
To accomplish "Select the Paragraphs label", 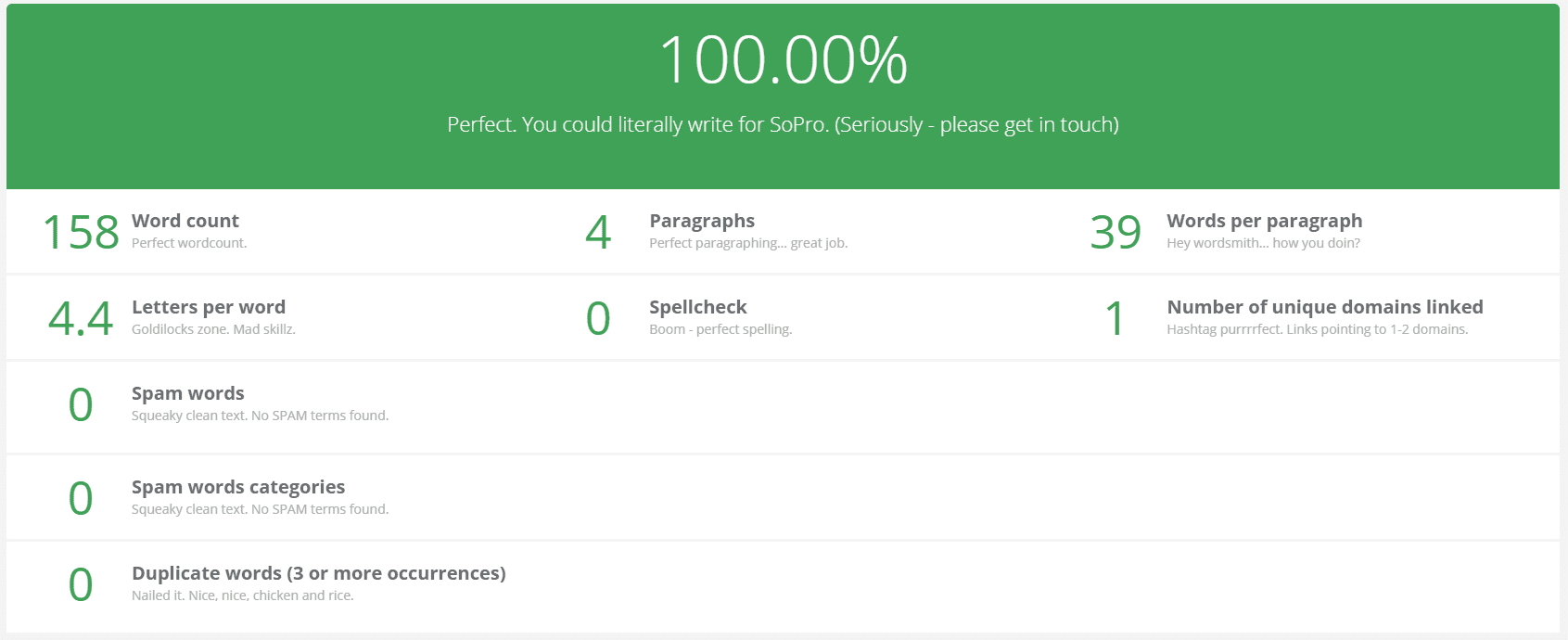I will pos(702,221).
